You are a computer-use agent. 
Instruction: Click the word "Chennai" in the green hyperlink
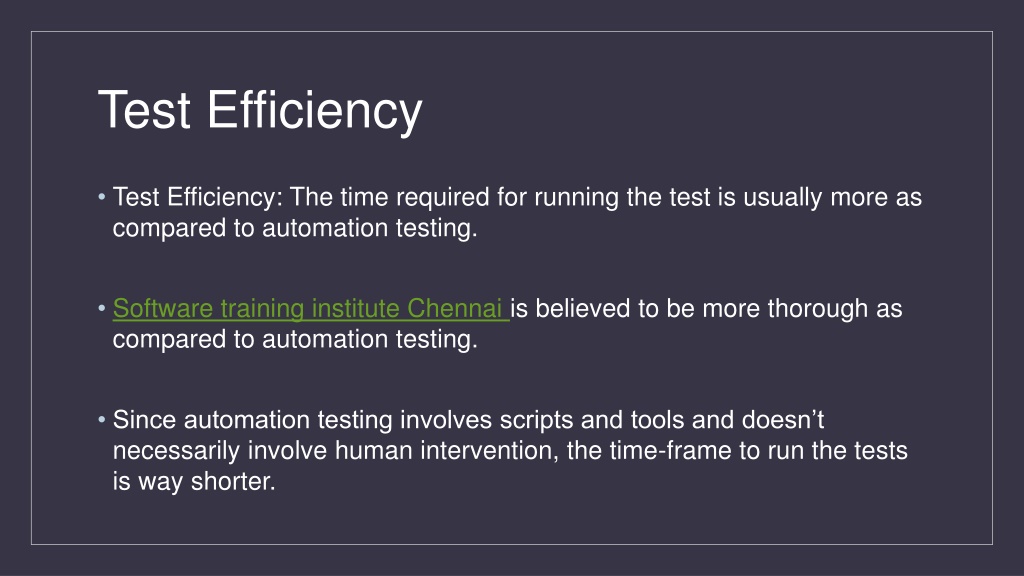(454, 308)
